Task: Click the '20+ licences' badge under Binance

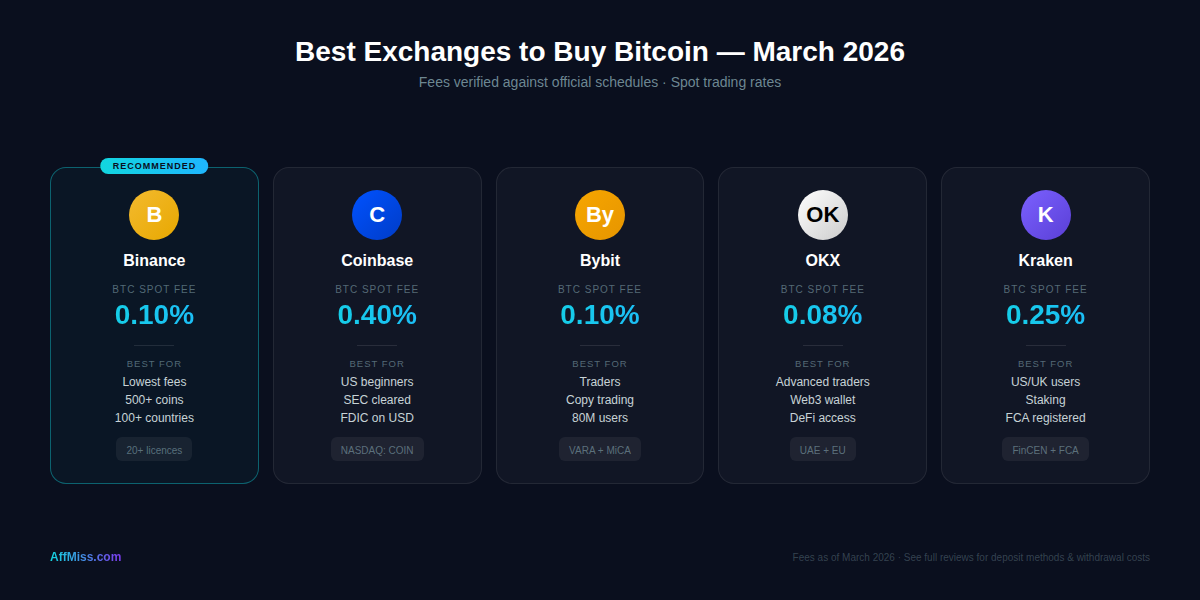Action: pyautogui.click(x=154, y=449)
